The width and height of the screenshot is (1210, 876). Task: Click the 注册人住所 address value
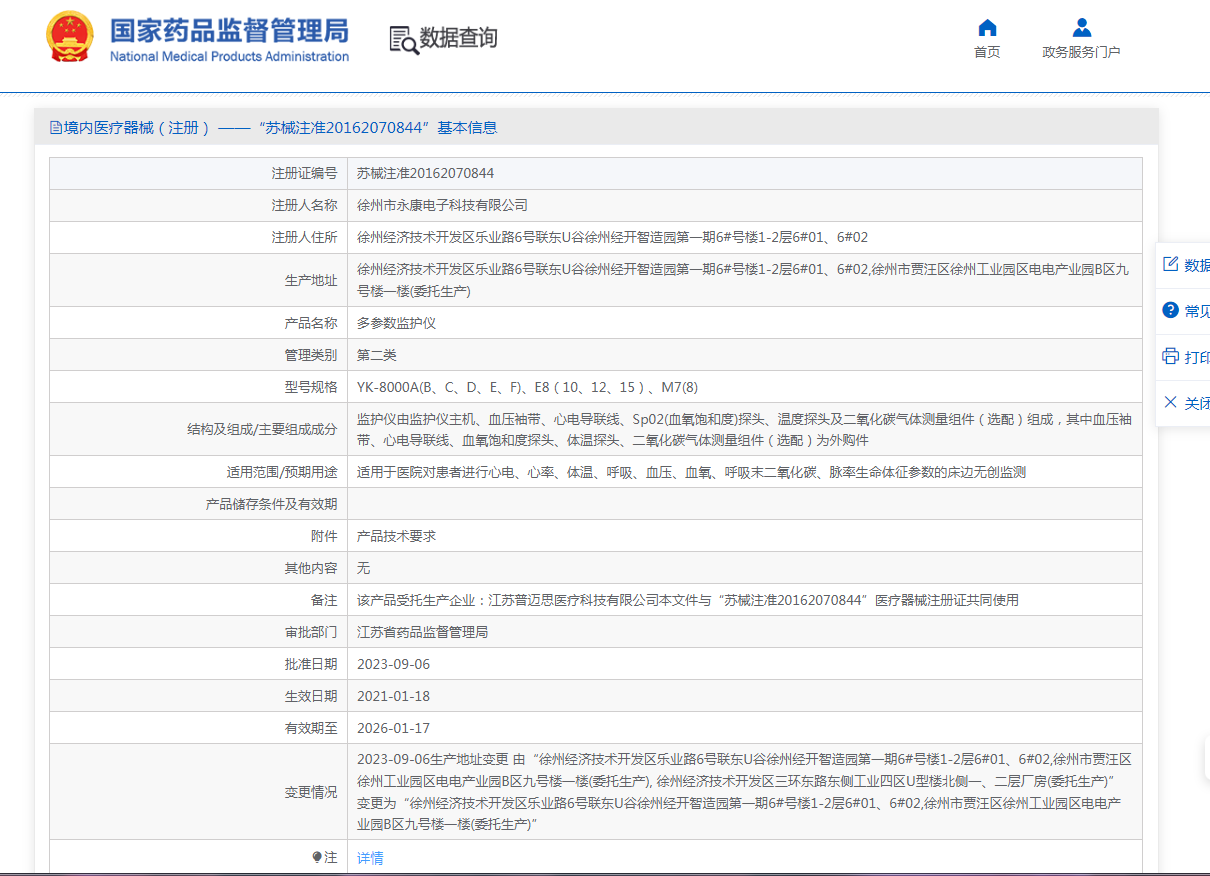pyautogui.click(x=612, y=237)
